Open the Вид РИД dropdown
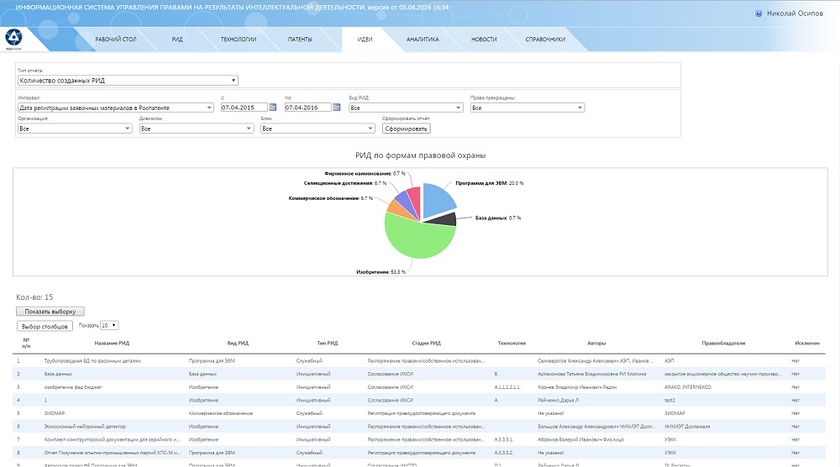840x467 pixels. [x=405, y=107]
